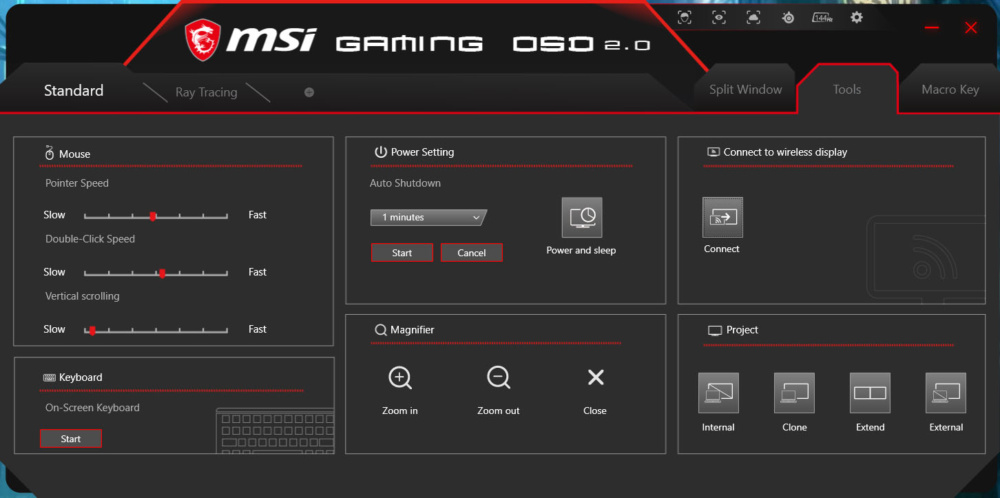Screen dimensions: 1000x498
Task: Click the Magnifier Zoom out icon
Action: click(x=498, y=378)
